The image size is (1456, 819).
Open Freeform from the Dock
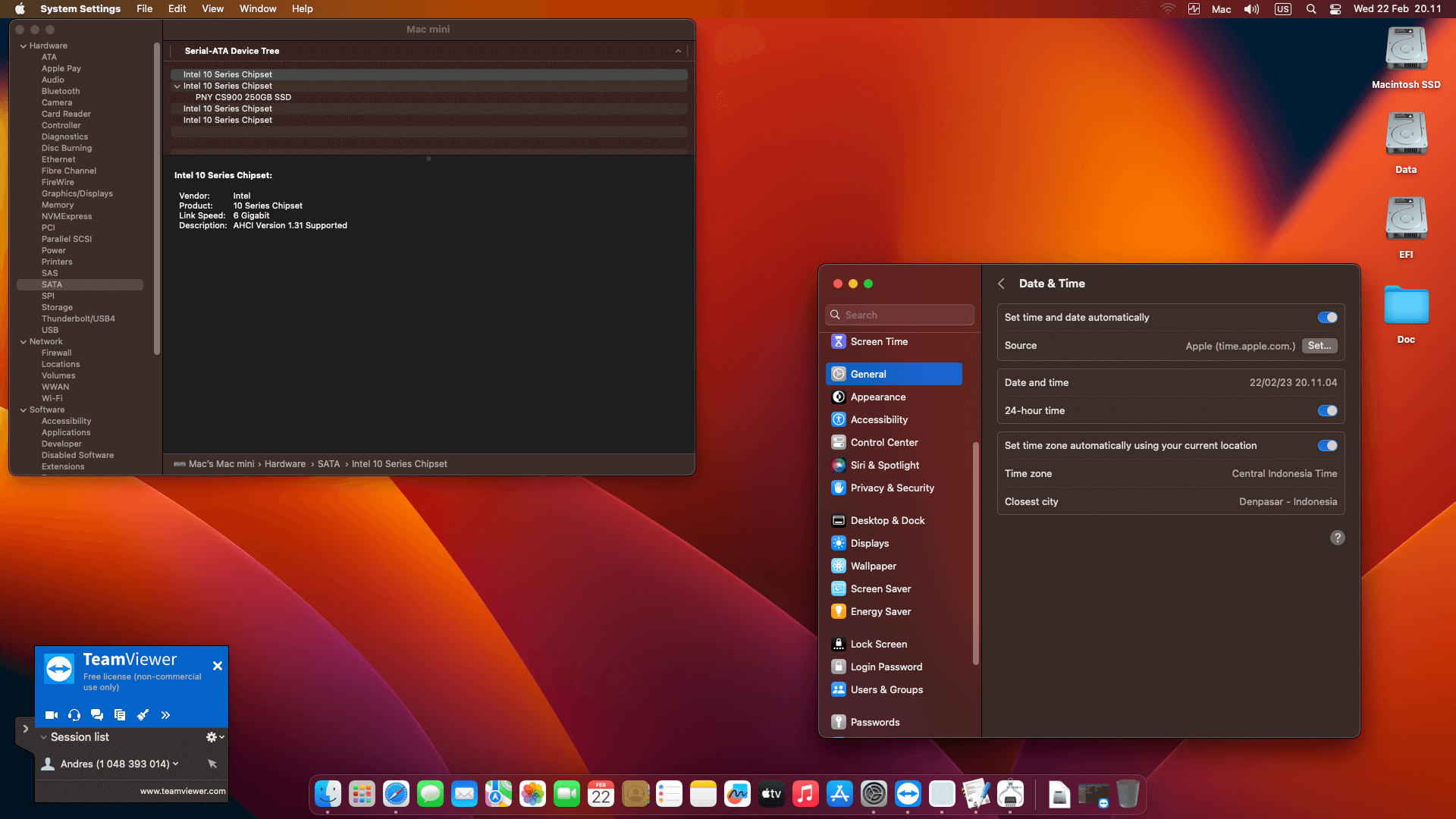click(737, 794)
